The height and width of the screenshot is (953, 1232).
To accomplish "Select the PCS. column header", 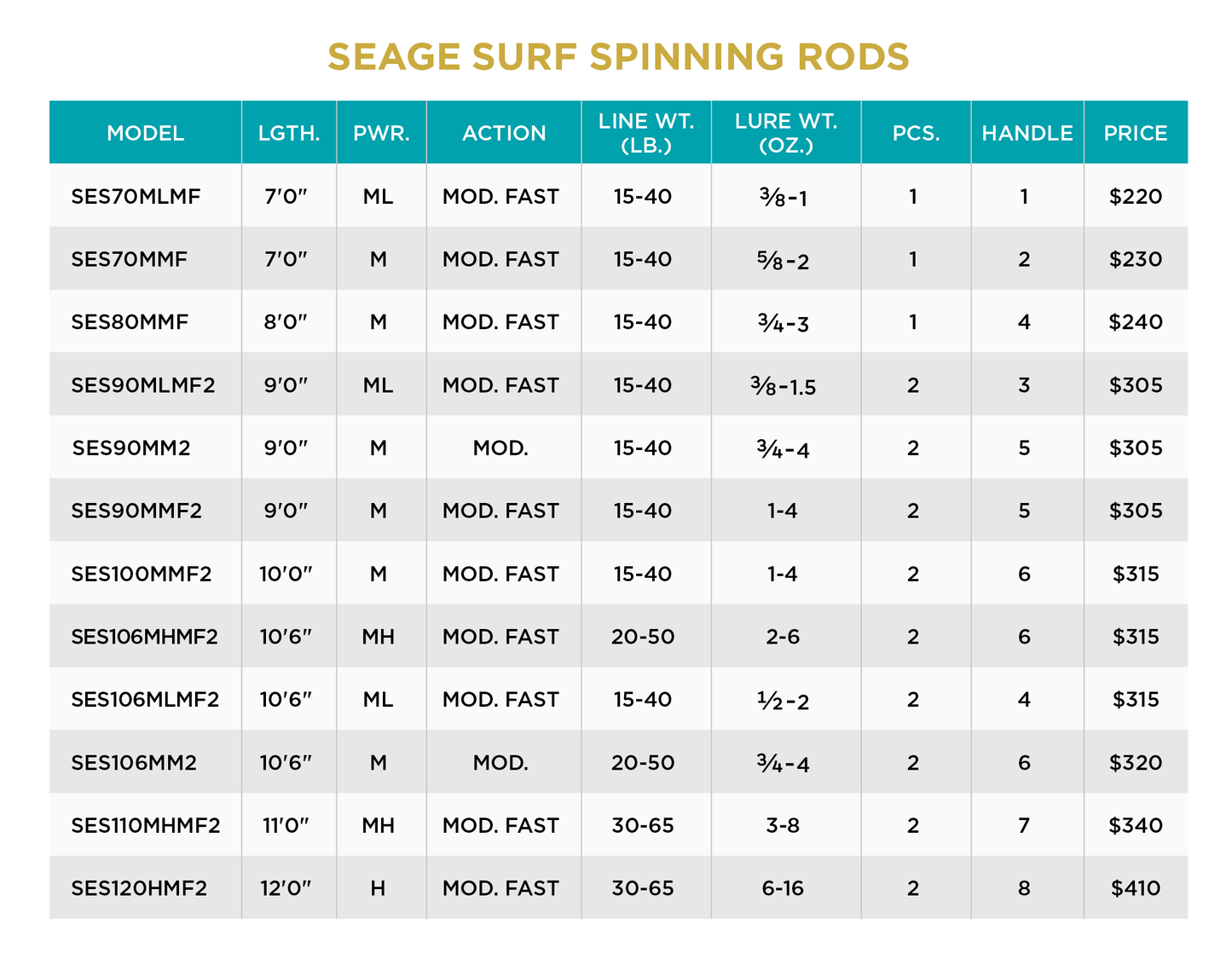I will tap(916, 133).
